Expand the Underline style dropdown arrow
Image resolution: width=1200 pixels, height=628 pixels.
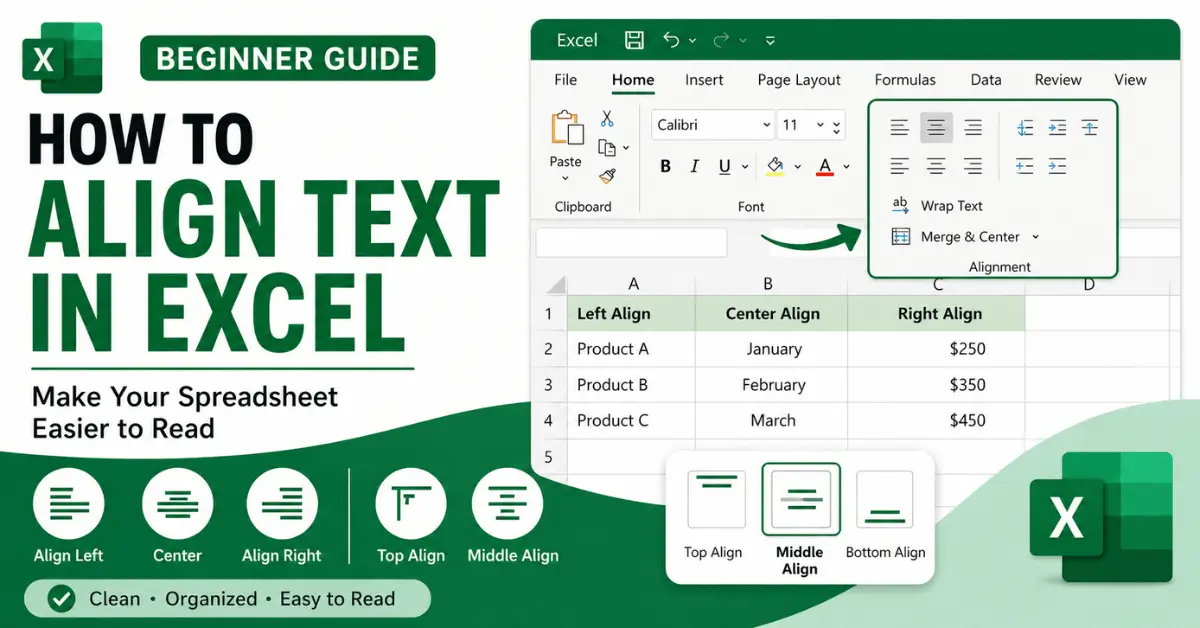(x=745, y=167)
